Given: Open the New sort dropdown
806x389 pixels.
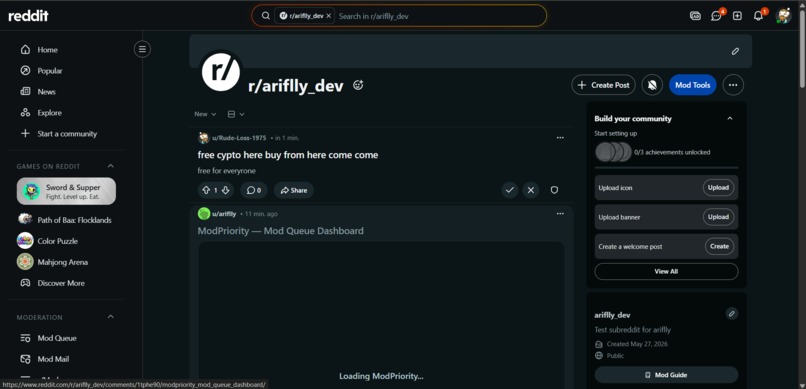Looking at the screenshot, I should point(205,114).
